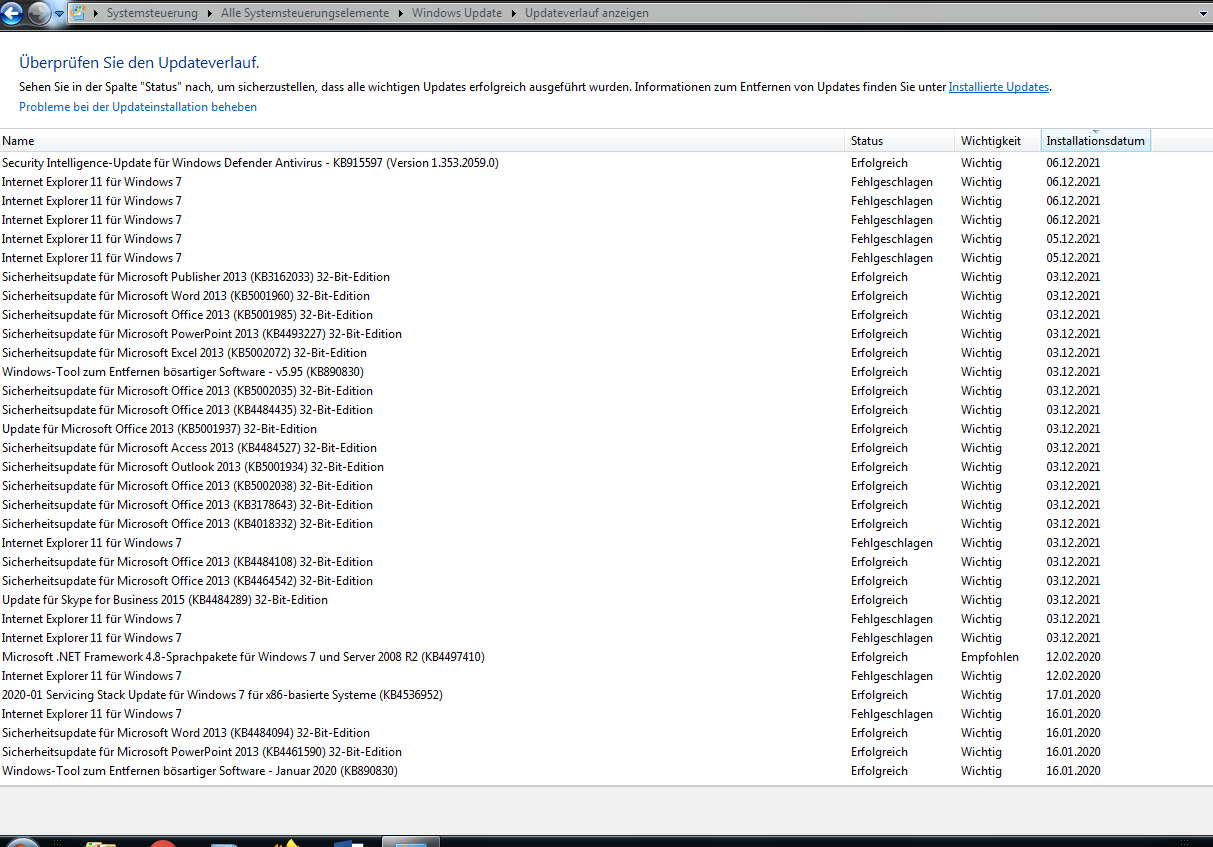This screenshot has width=1213, height=847.
Task: Sort list by the Status column header
Action: [901, 141]
